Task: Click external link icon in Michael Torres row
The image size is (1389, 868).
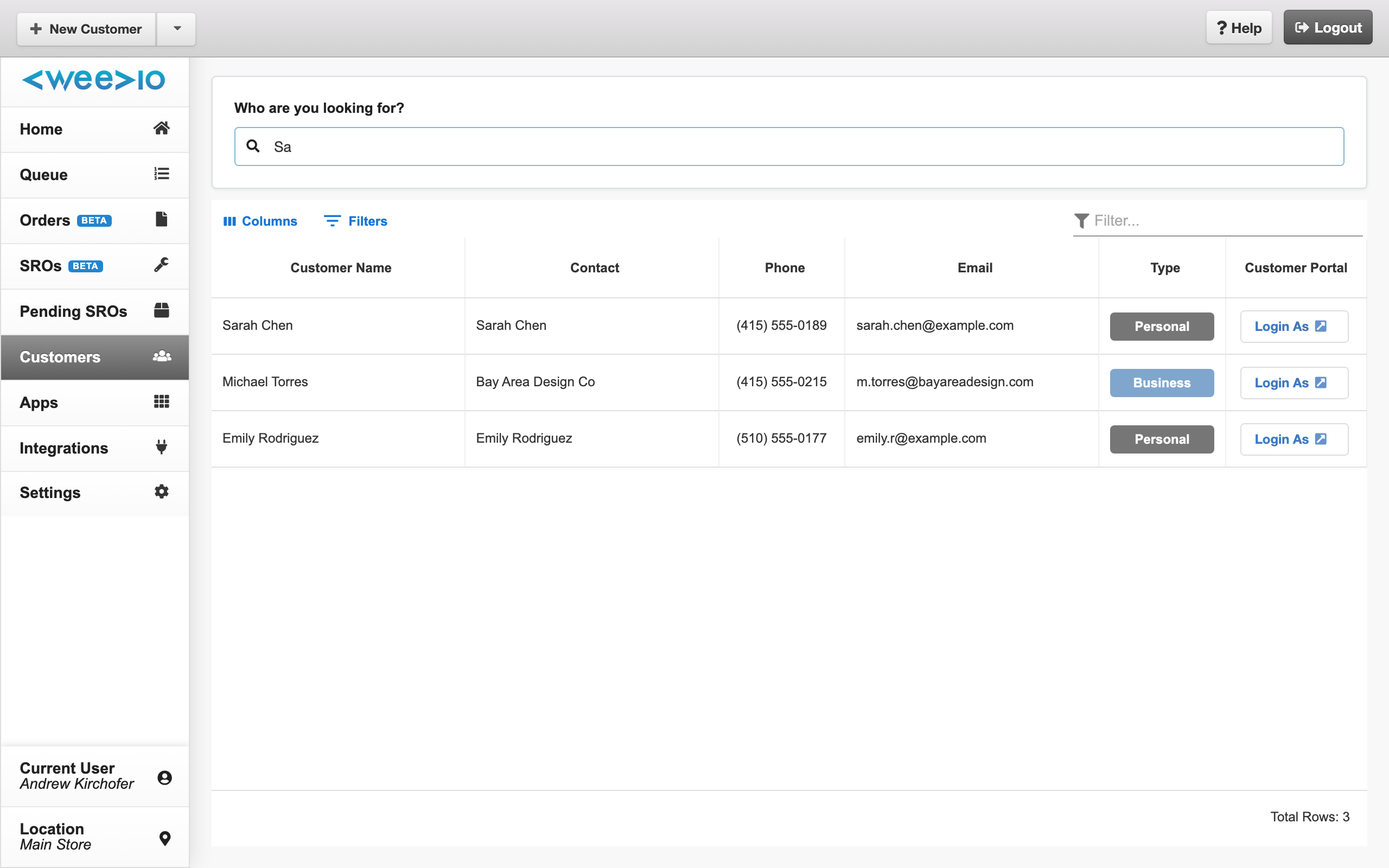Action: coord(1321,382)
